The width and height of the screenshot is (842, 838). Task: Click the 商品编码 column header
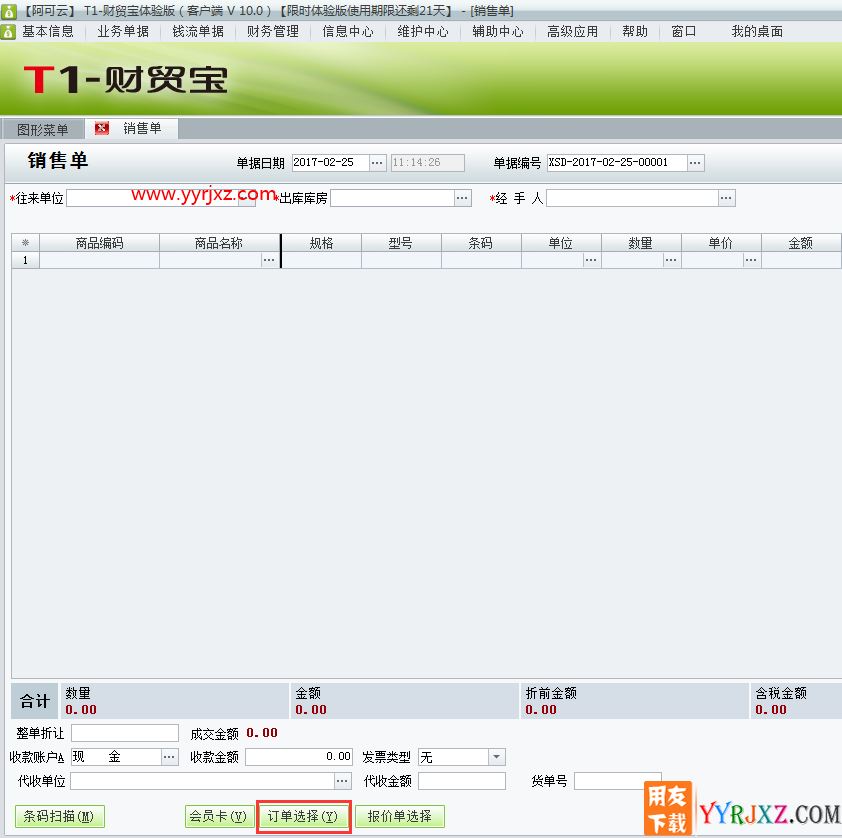click(x=99, y=243)
